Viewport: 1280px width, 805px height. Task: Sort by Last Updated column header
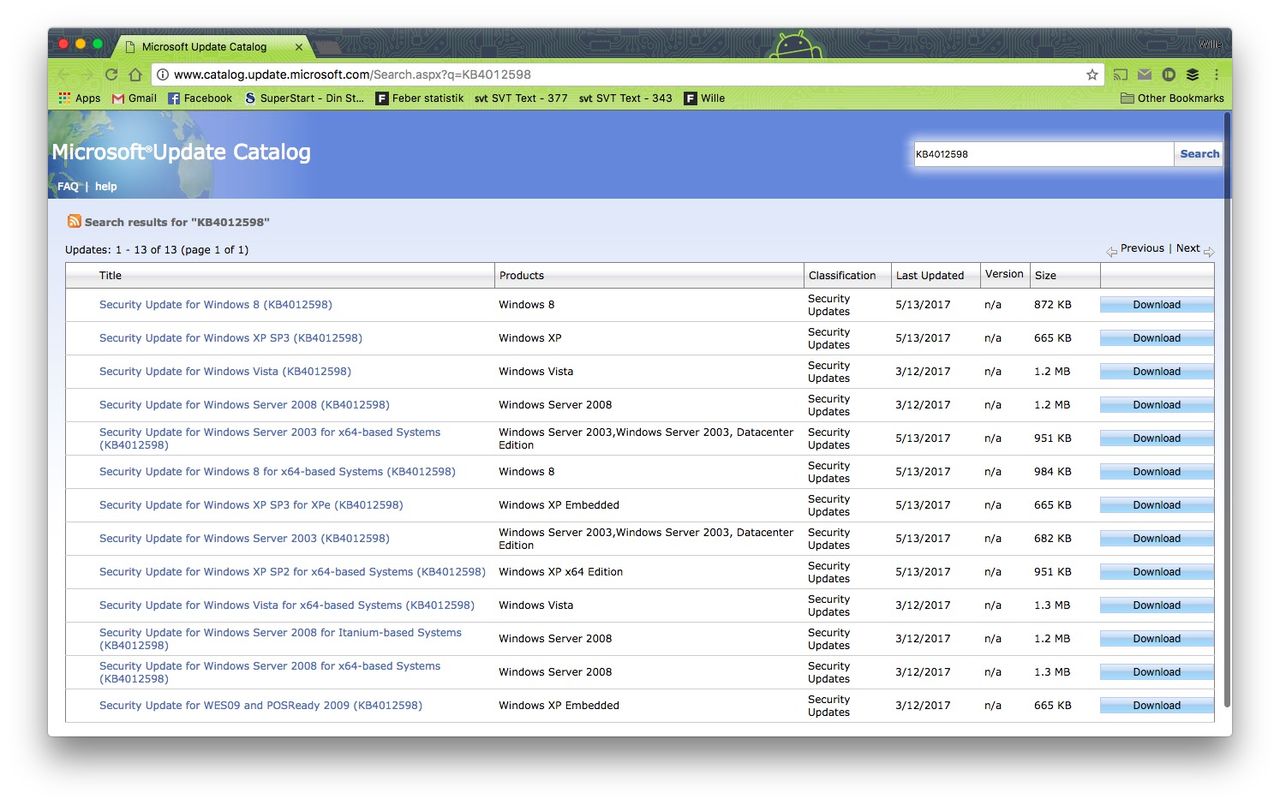point(930,275)
